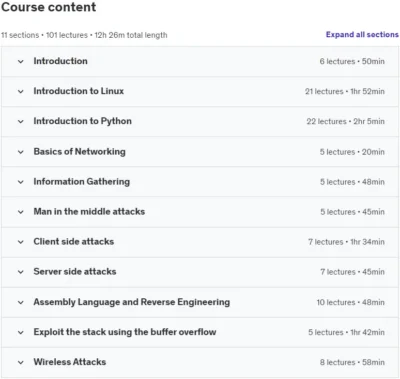Click the 21 lectures 1hr 52min label
Image resolution: width=400 pixels, height=379 pixels.
pyautogui.click(x=345, y=91)
